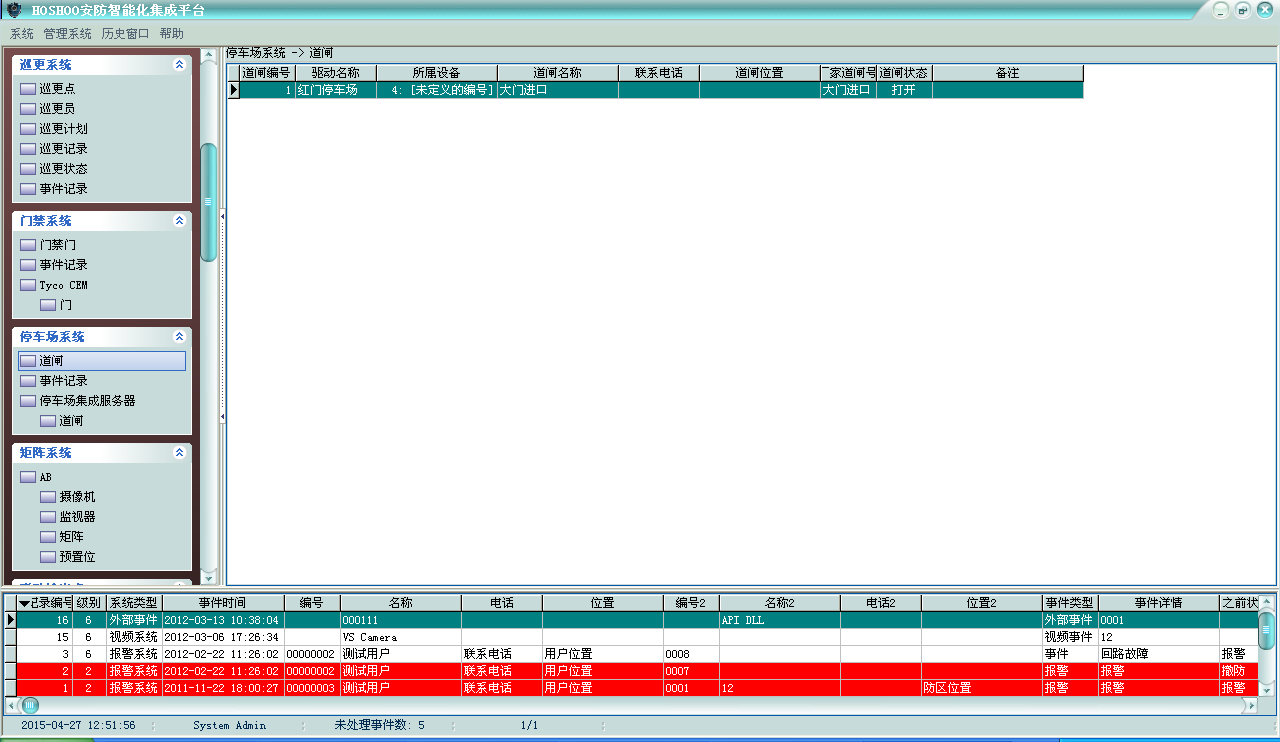
Task: Open the 预置位 item icon
Action: pyautogui.click(x=47, y=557)
